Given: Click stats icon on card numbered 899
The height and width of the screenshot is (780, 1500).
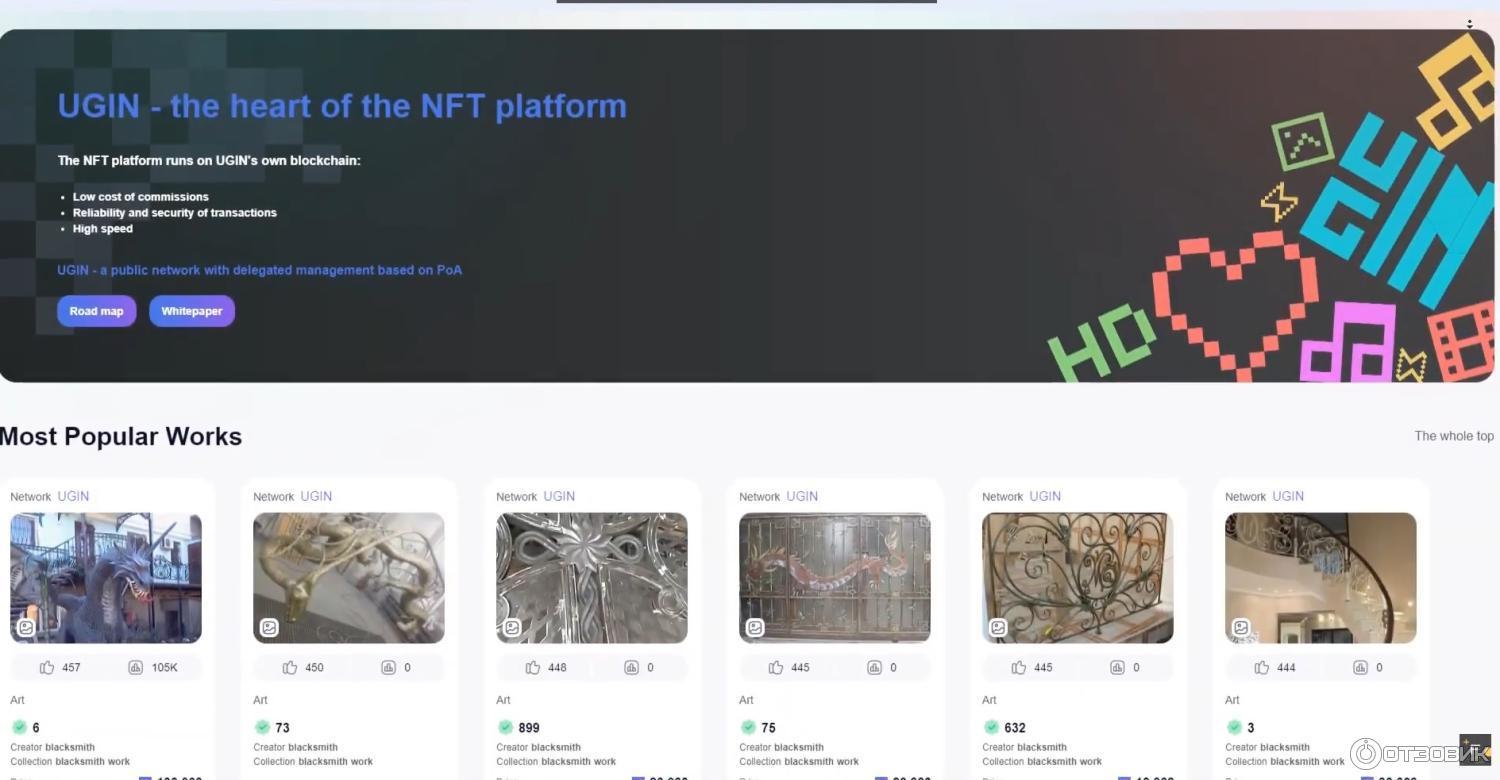Looking at the screenshot, I should 632,667.
